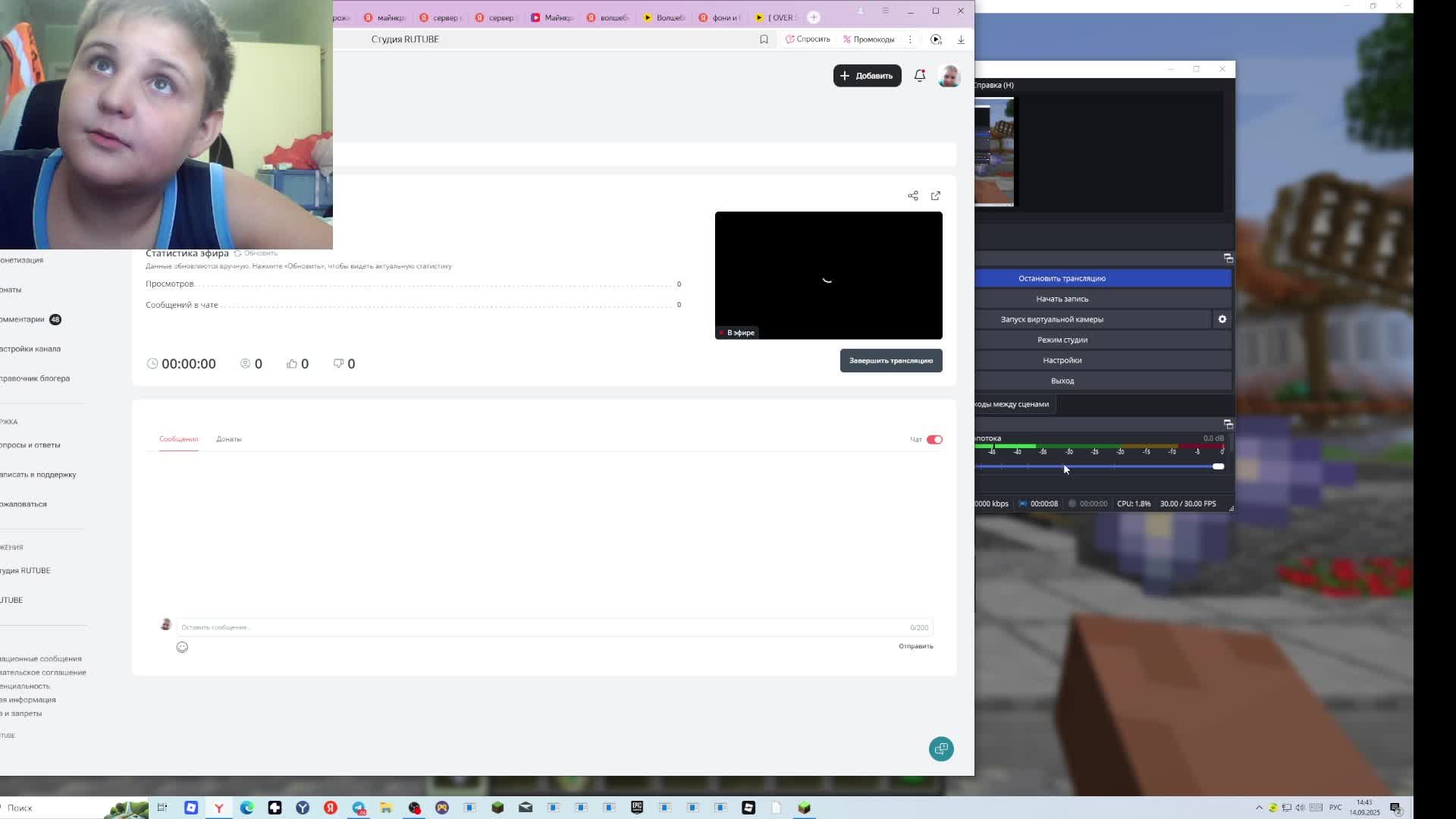Click Остановить трансляцию in OBS
Viewport: 1456px width, 819px height.
[x=1062, y=278]
